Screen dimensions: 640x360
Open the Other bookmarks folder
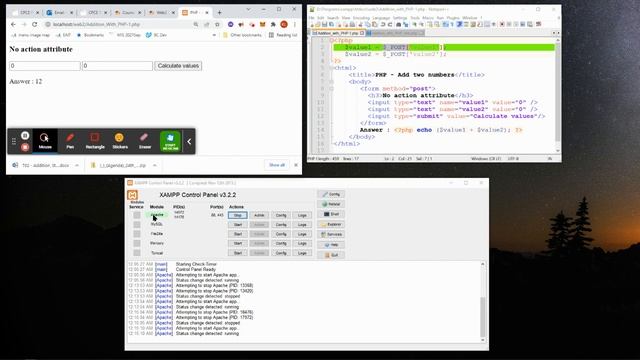[242, 35]
